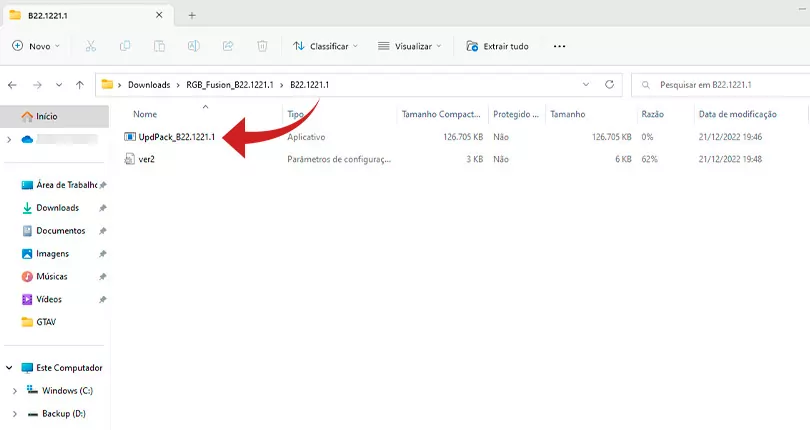Image resolution: width=810 pixels, height=430 pixels.
Task: Go back with the left arrow
Action: (x=12, y=85)
